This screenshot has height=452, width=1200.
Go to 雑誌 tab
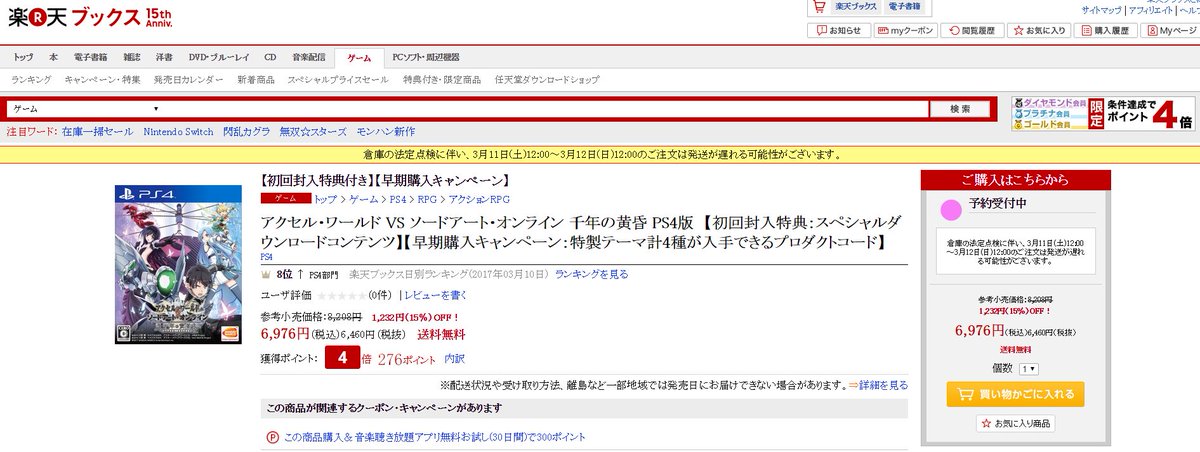coord(132,57)
